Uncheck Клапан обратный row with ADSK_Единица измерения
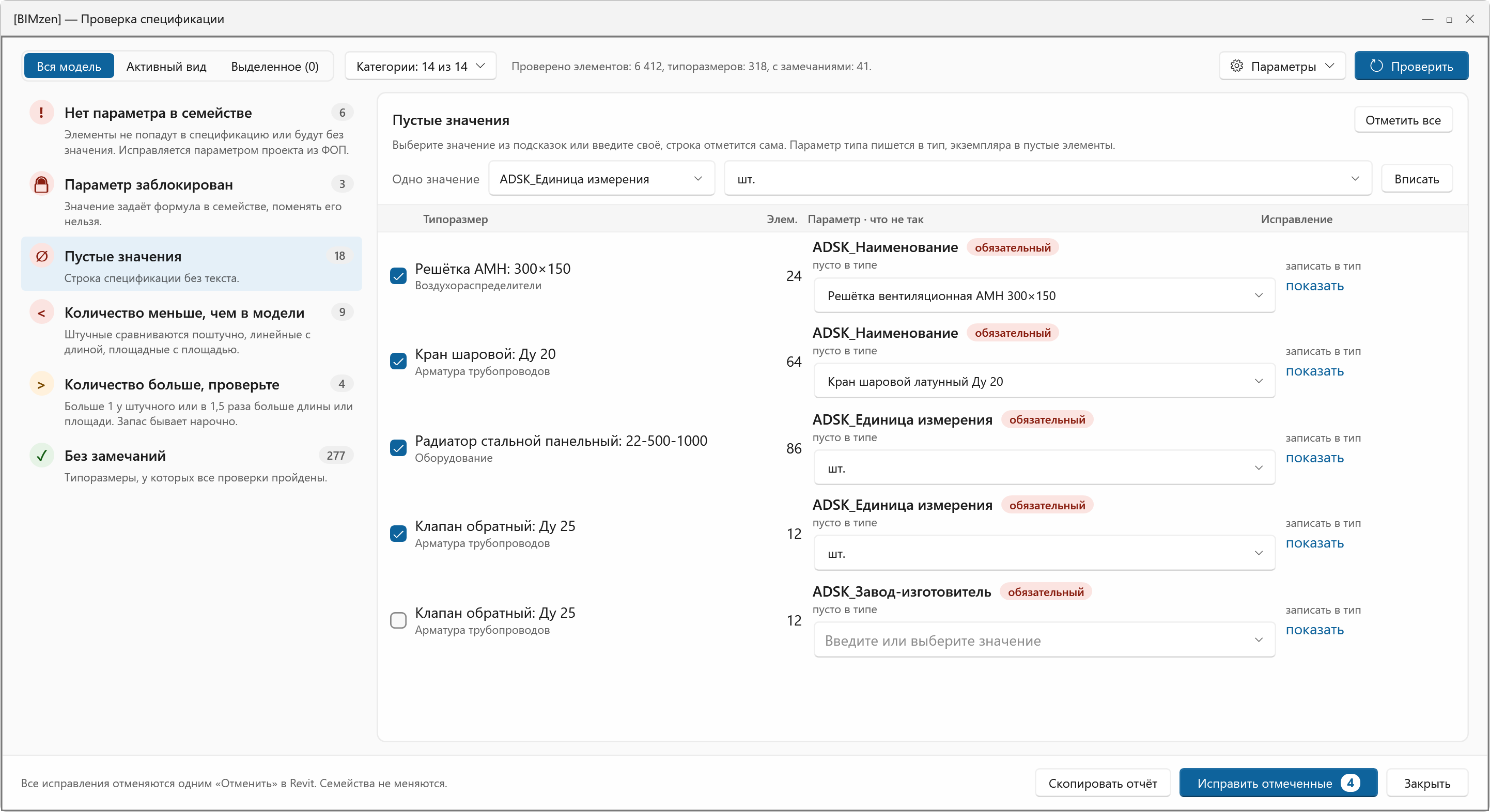The width and height of the screenshot is (1490, 812). pyautogui.click(x=398, y=533)
